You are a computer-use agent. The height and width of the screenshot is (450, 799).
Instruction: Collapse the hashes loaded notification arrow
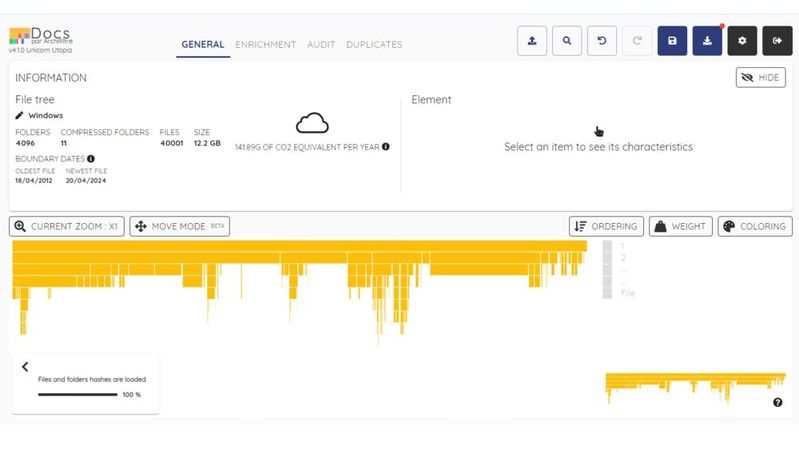pyautogui.click(x=25, y=367)
